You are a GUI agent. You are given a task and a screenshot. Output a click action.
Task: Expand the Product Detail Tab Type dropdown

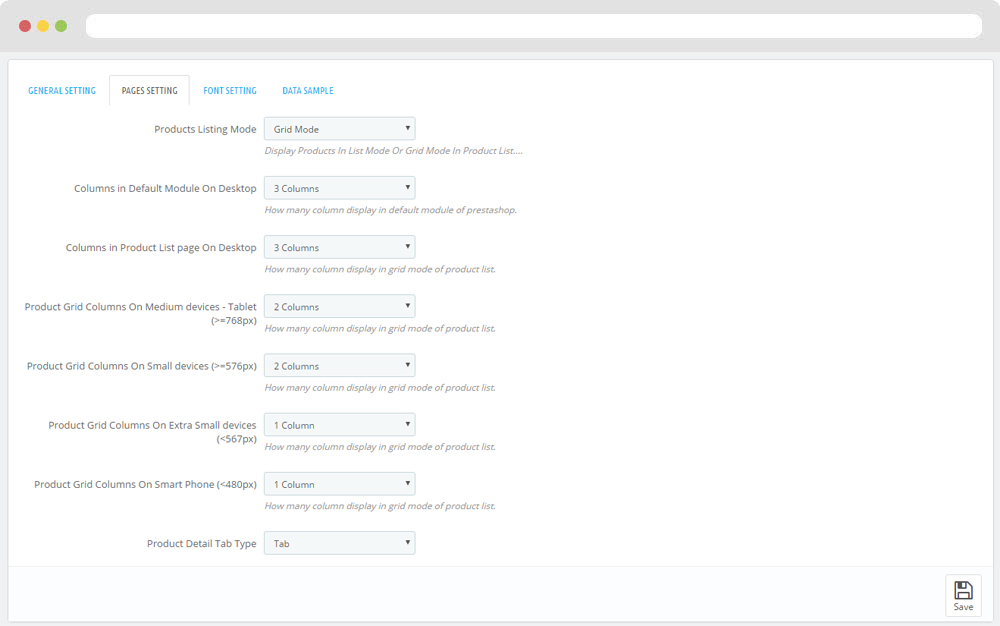[x=339, y=544]
